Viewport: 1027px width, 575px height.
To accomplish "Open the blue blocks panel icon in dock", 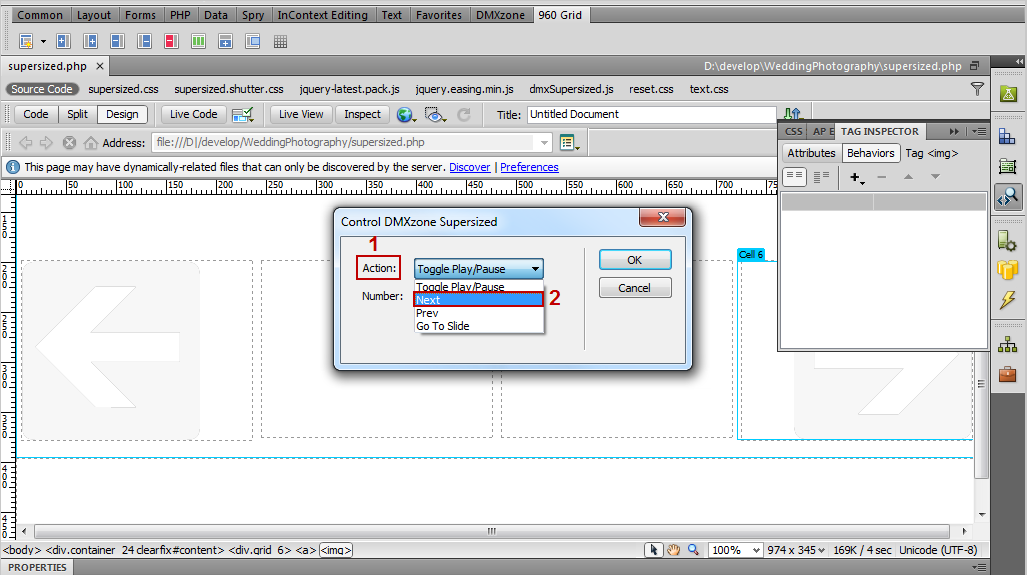I will click(1008, 136).
